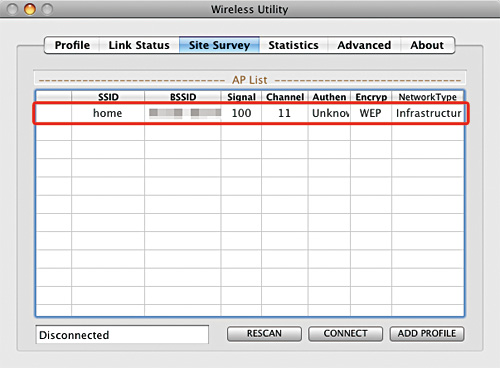Viewport: 500px width, 368px height.
Task: Click the 'Unknov' authentication cell
Action: [330, 113]
